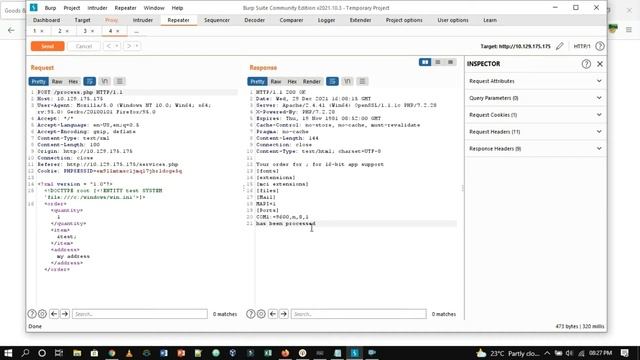
Task: Go to next match in Response search
Action: tap(284, 314)
